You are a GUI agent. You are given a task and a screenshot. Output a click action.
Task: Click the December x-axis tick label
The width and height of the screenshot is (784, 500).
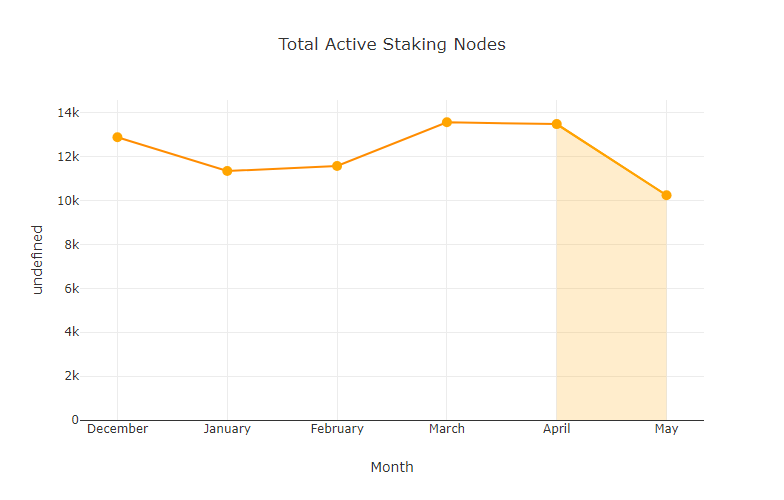pos(117,429)
